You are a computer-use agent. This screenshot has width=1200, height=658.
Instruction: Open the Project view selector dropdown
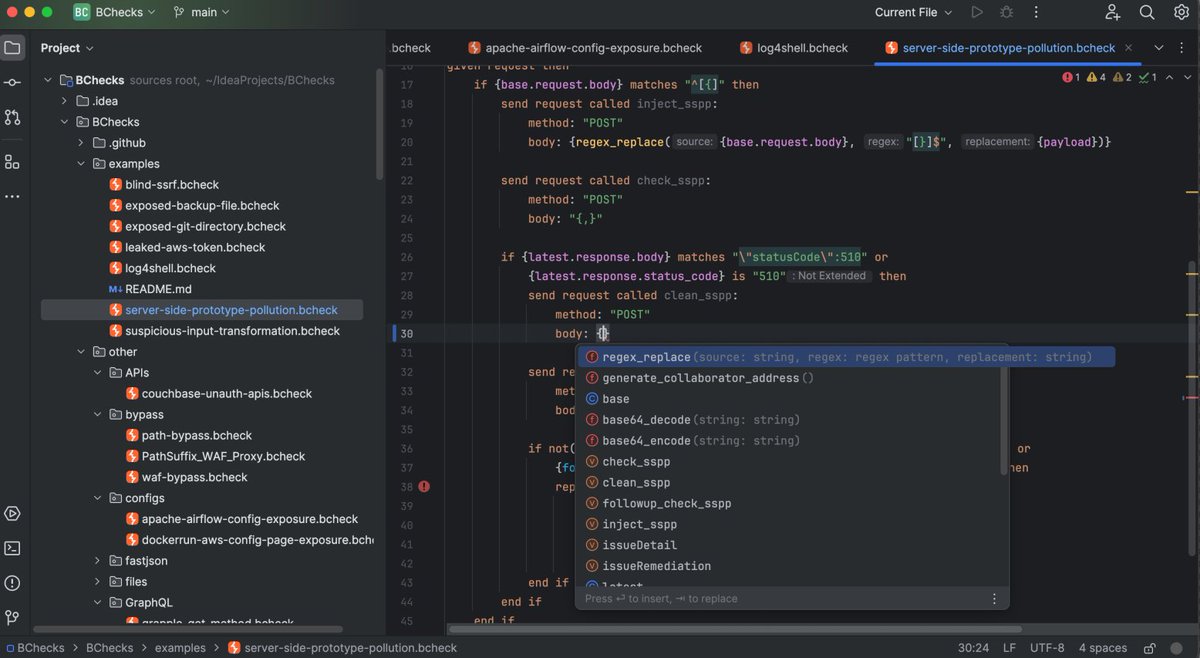[x=67, y=48]
